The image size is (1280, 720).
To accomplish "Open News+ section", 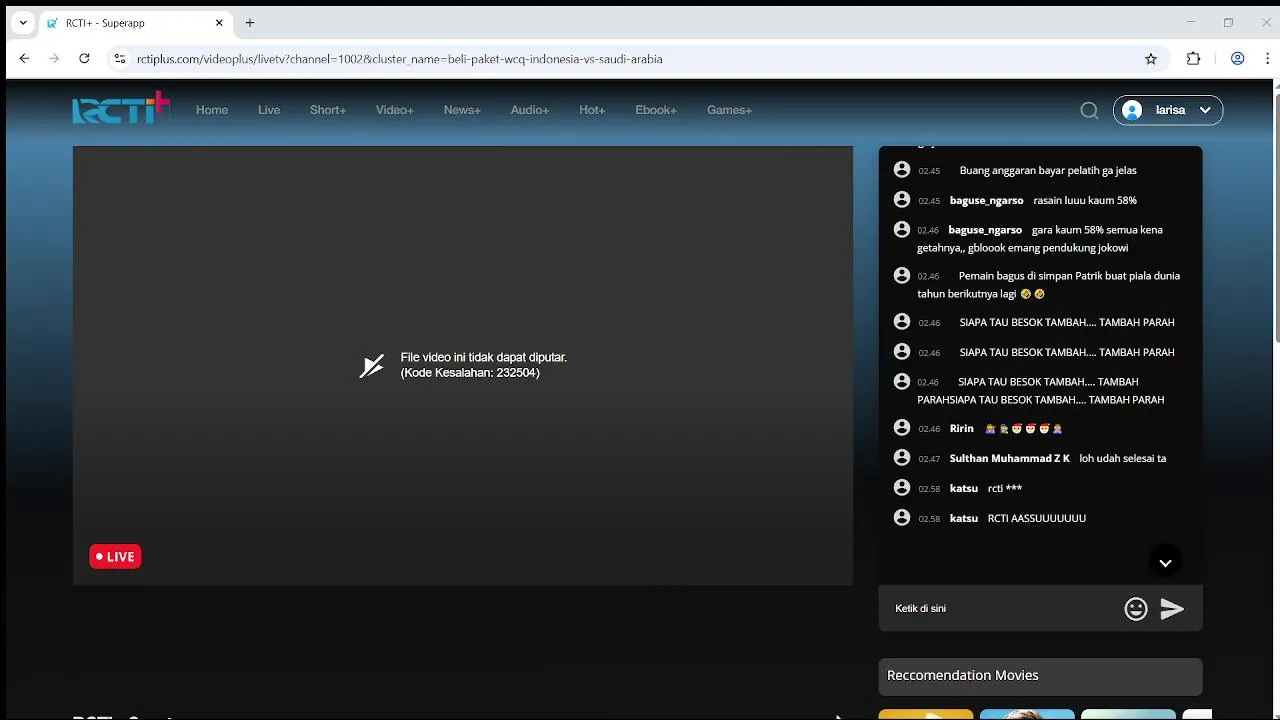I will pyautogui.click(x=462, y=110).
